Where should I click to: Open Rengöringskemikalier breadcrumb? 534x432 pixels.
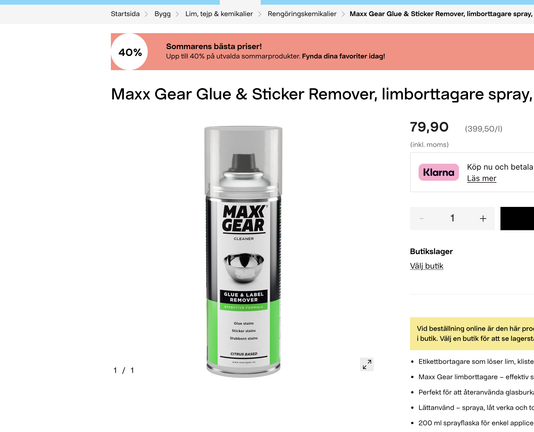tap(302, 14)
